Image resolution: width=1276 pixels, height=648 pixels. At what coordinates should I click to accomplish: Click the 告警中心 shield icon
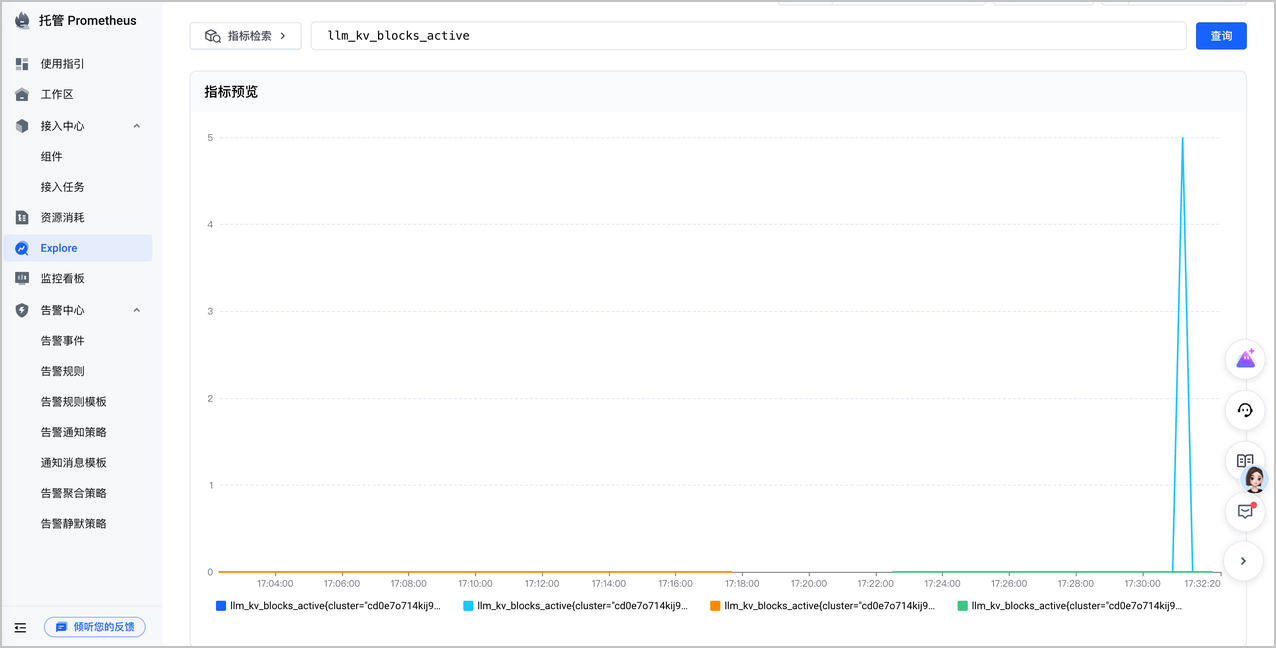22,310
